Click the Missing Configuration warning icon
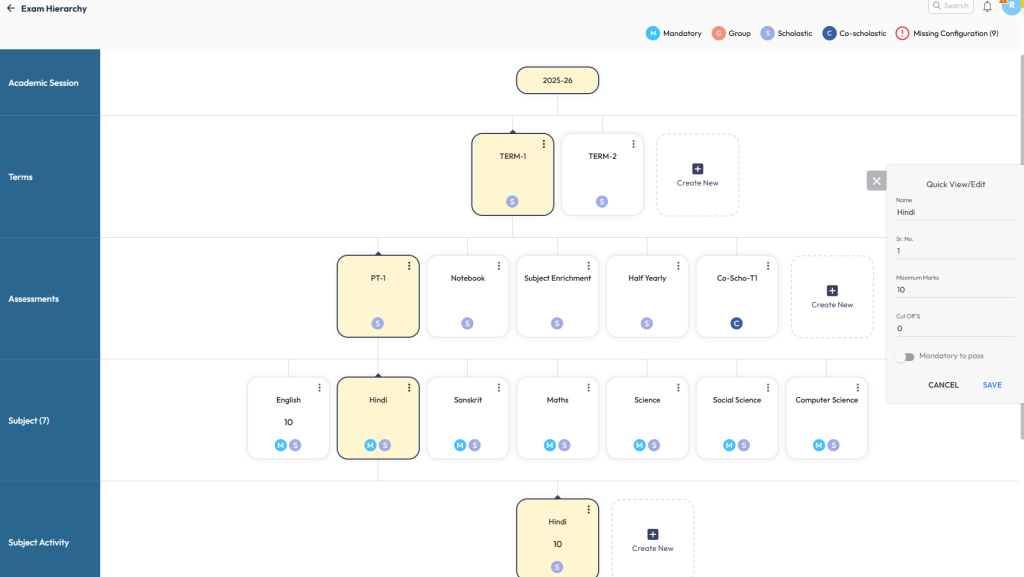Screen dimensions: 1024x577 (902, 33)
